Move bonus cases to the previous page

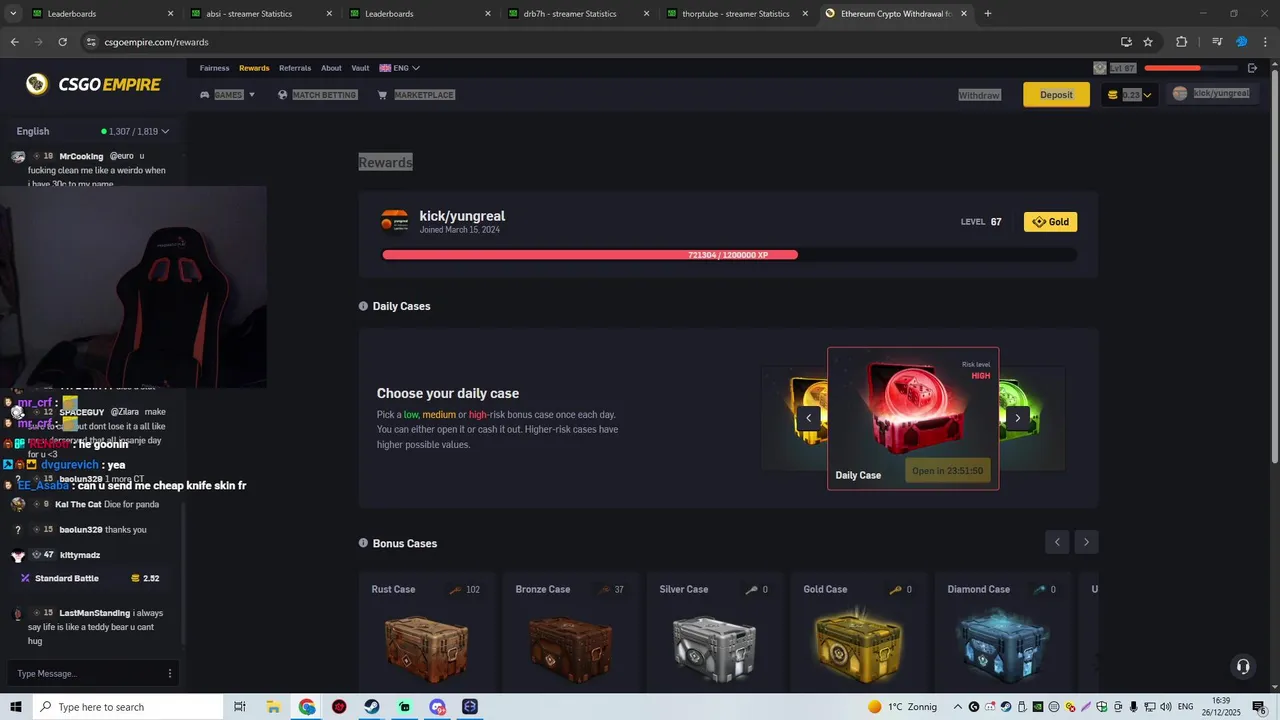(1057, 542)
